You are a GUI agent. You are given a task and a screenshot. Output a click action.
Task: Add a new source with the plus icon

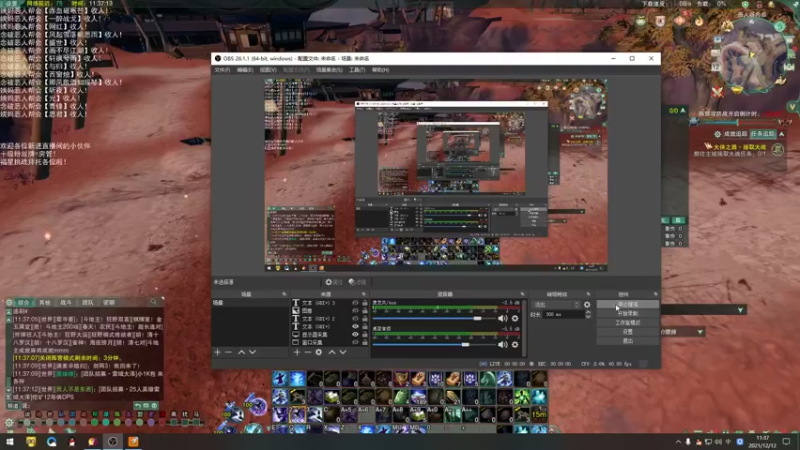[x=297, y=352]
